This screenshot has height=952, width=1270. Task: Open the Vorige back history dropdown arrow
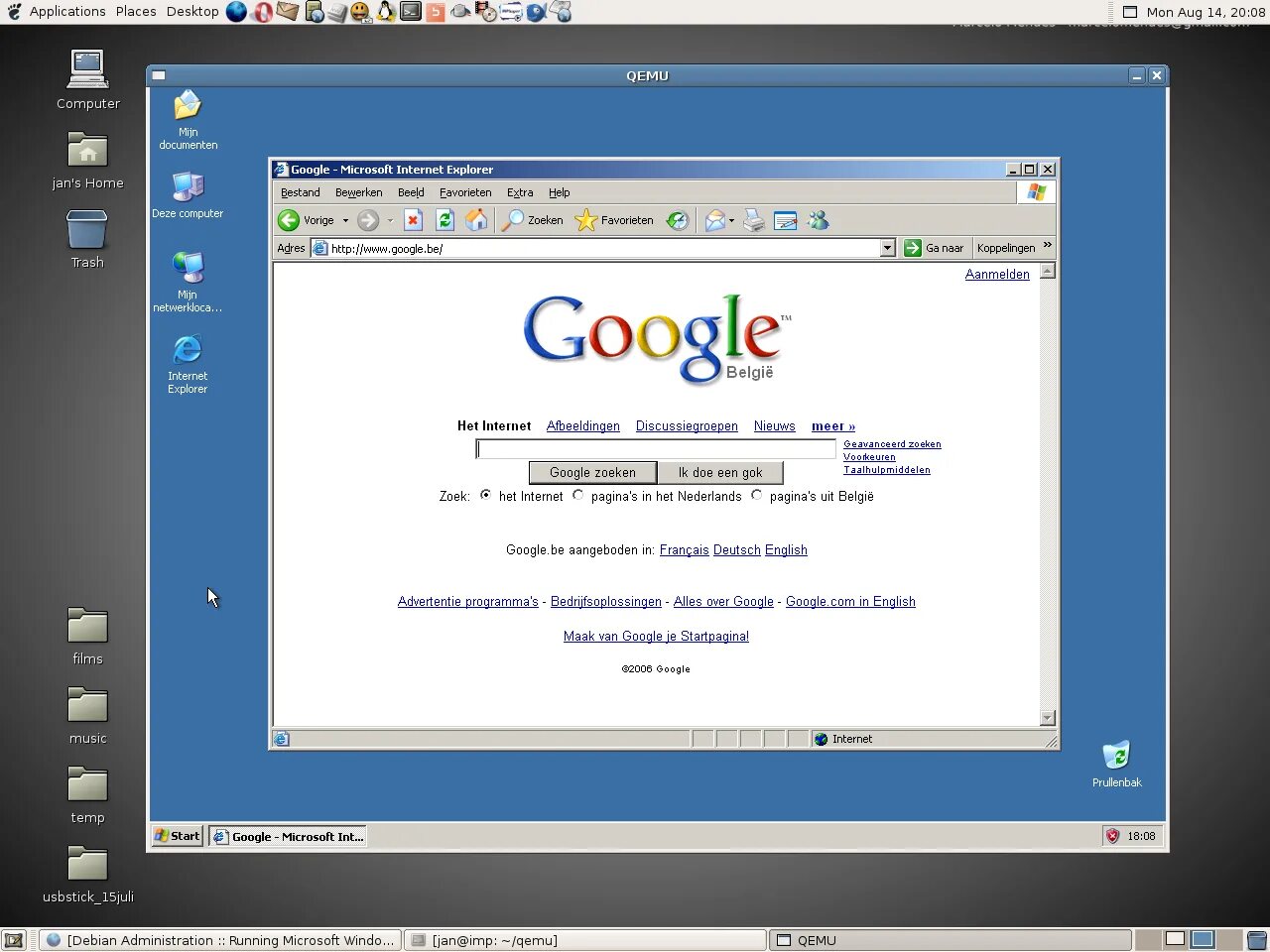(345, 220)
